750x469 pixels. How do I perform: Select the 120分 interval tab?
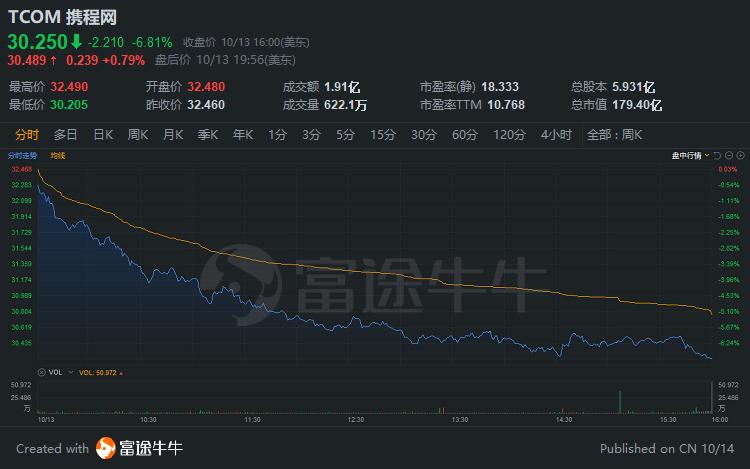coord(509,135)
